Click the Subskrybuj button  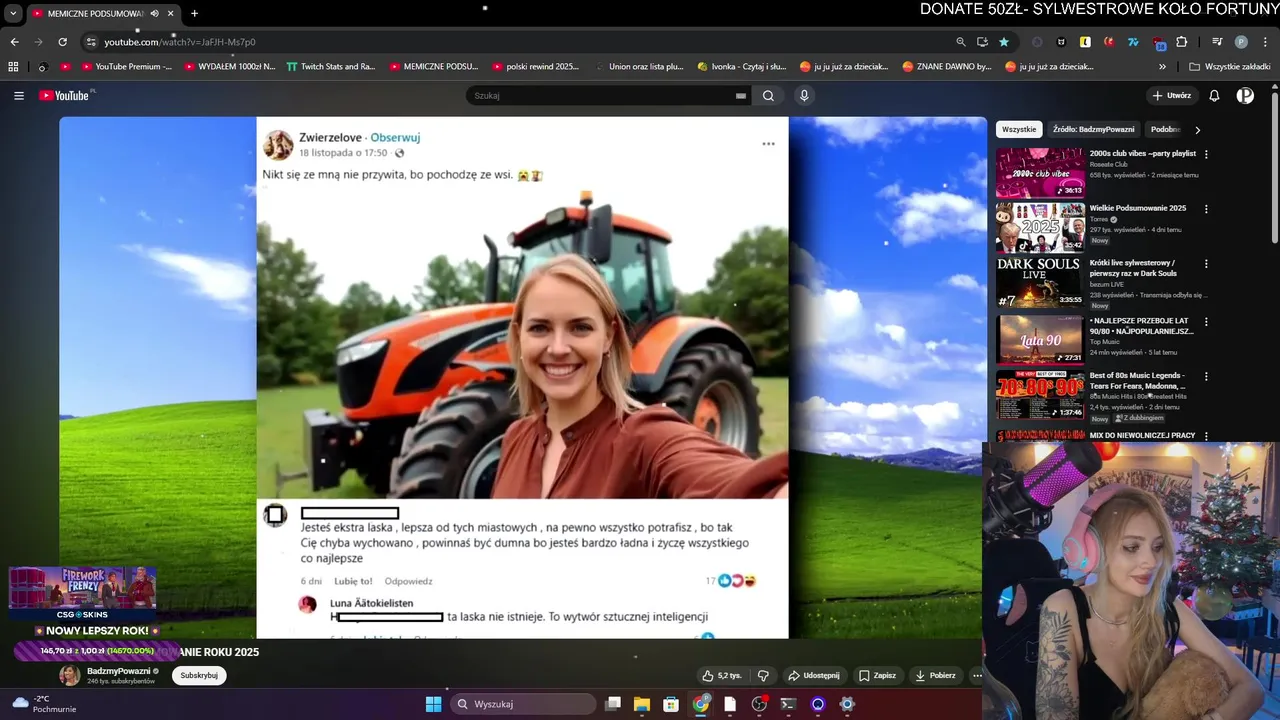pos(199,675)
